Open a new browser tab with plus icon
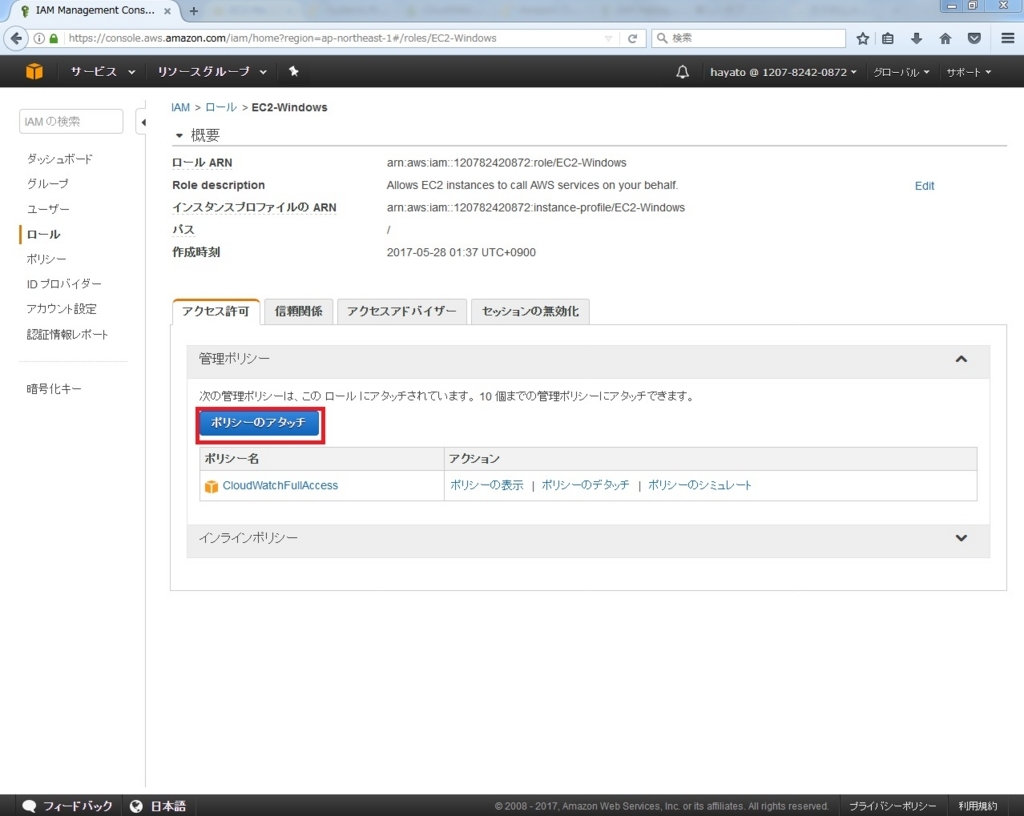This screenshot has width=1024, height=816. tap(193, 10)
